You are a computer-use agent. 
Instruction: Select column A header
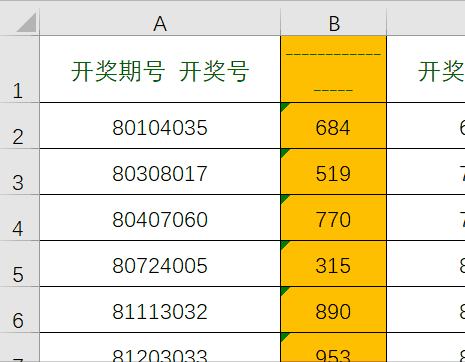pyautogui.click(x=160, y=22)
